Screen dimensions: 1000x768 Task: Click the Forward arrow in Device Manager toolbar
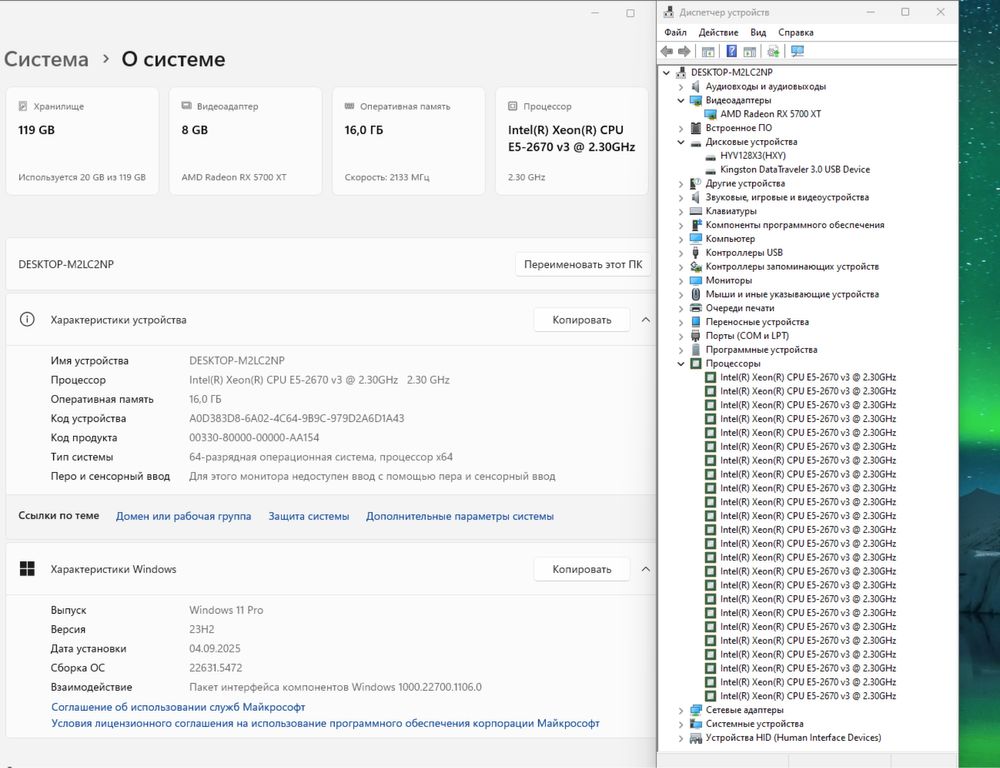tap(684, 52)
